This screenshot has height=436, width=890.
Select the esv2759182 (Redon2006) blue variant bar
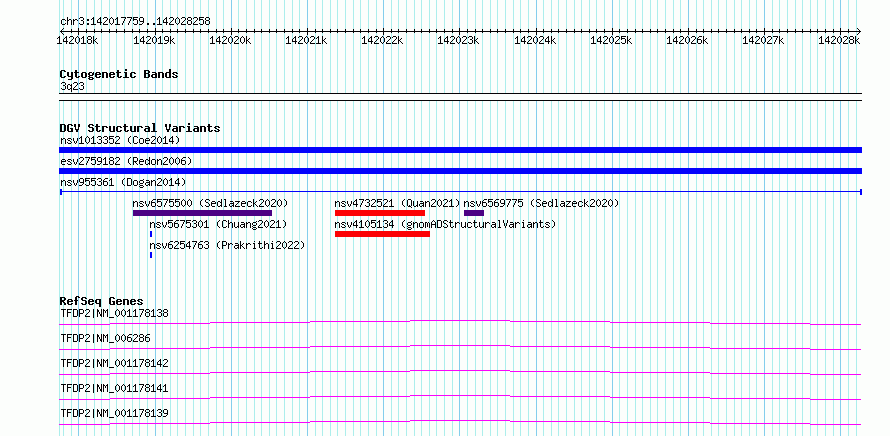(460, 171)
